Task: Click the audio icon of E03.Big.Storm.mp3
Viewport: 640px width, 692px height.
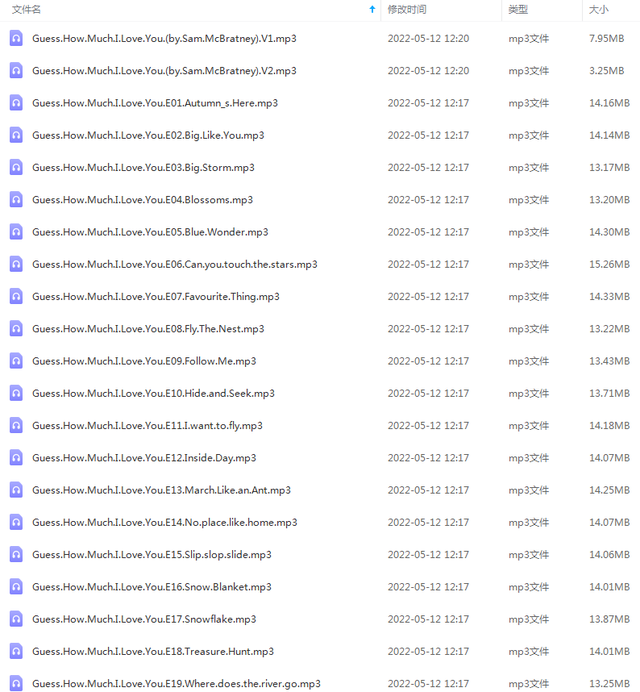Action: [x=16, y=167]
